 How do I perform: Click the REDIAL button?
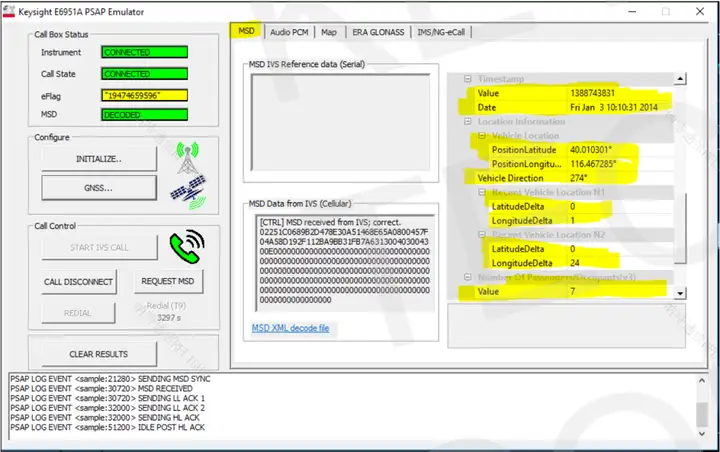(x=78, y=313)
